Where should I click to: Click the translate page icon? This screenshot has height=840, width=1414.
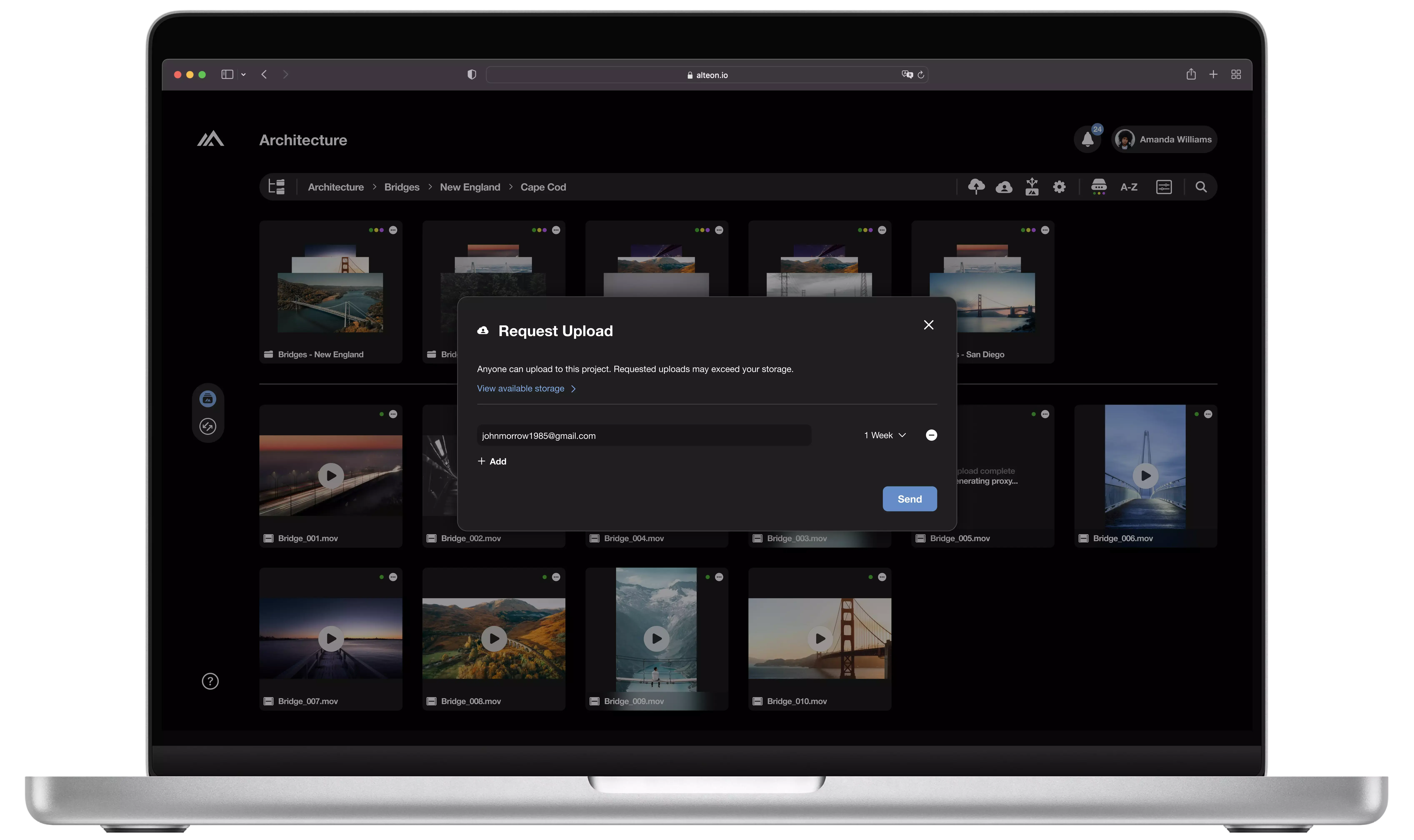pyautogui.click(x=907, y=75)
